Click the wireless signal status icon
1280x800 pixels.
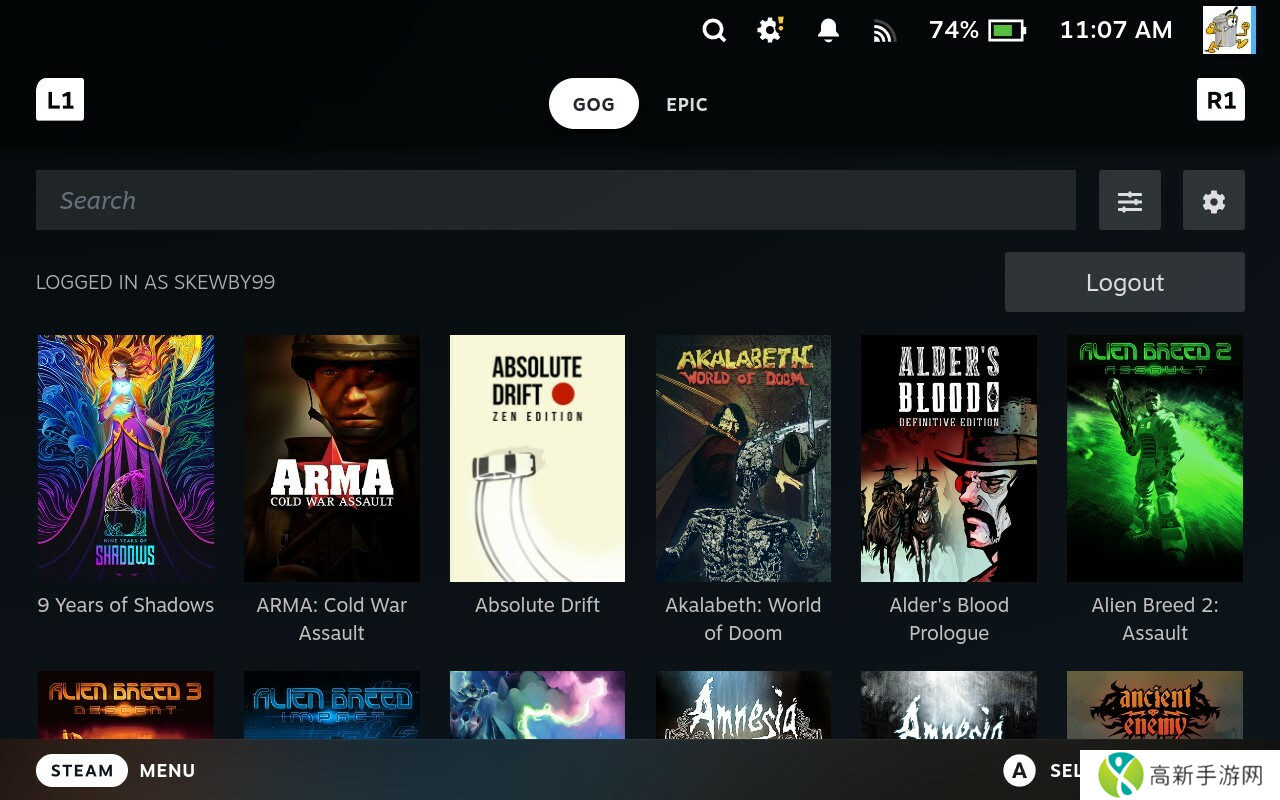tap(883, 32)
